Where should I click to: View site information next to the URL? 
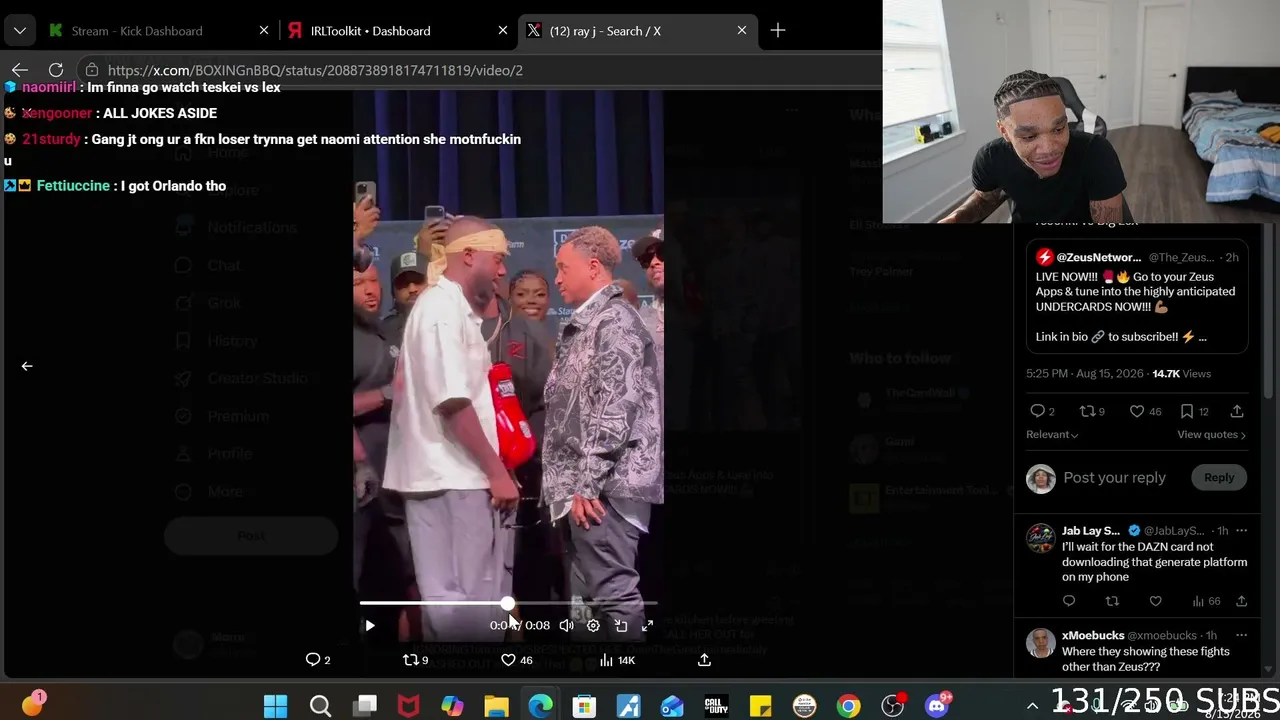click(92, 70)
